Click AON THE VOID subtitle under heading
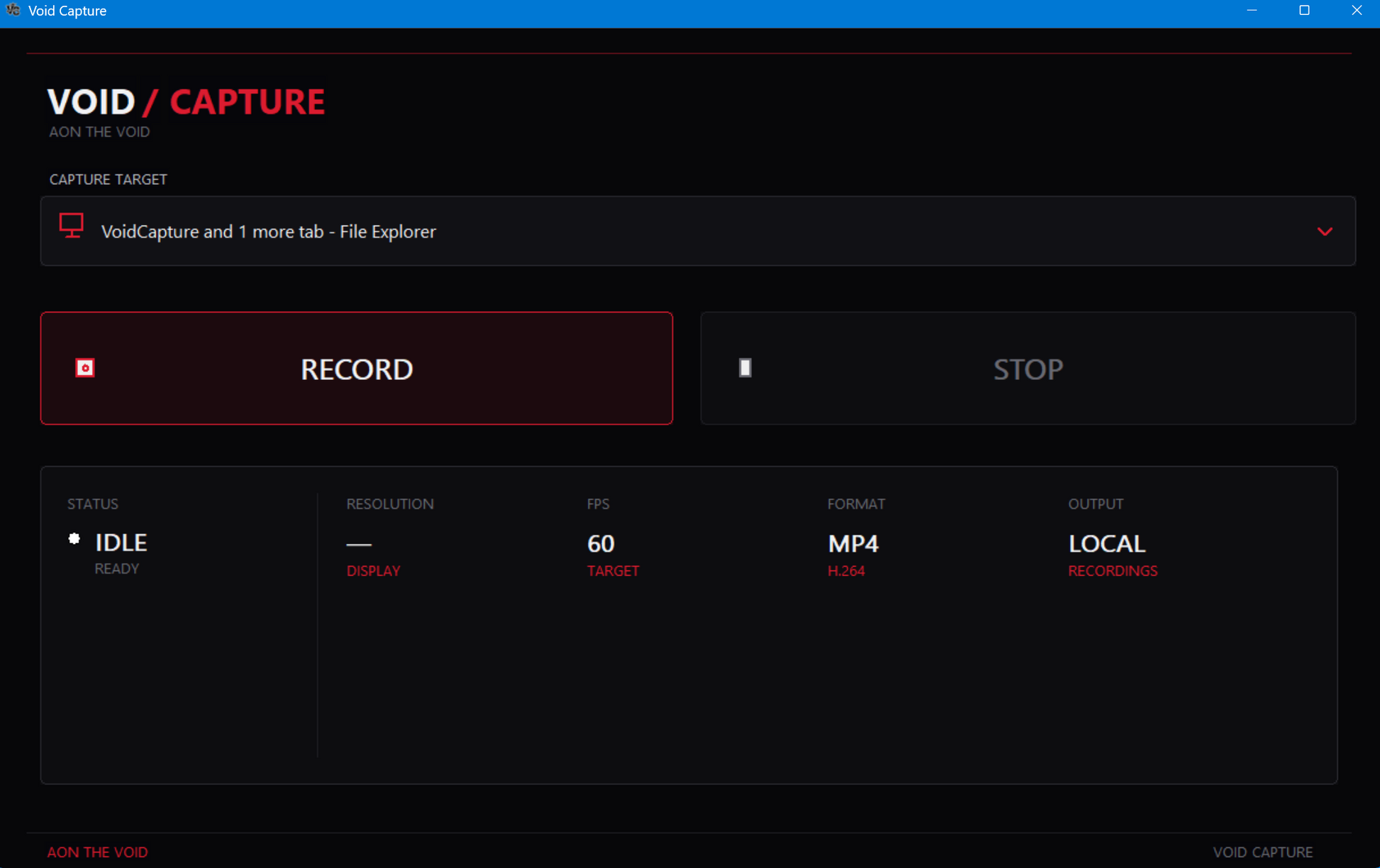 (99, 132)
